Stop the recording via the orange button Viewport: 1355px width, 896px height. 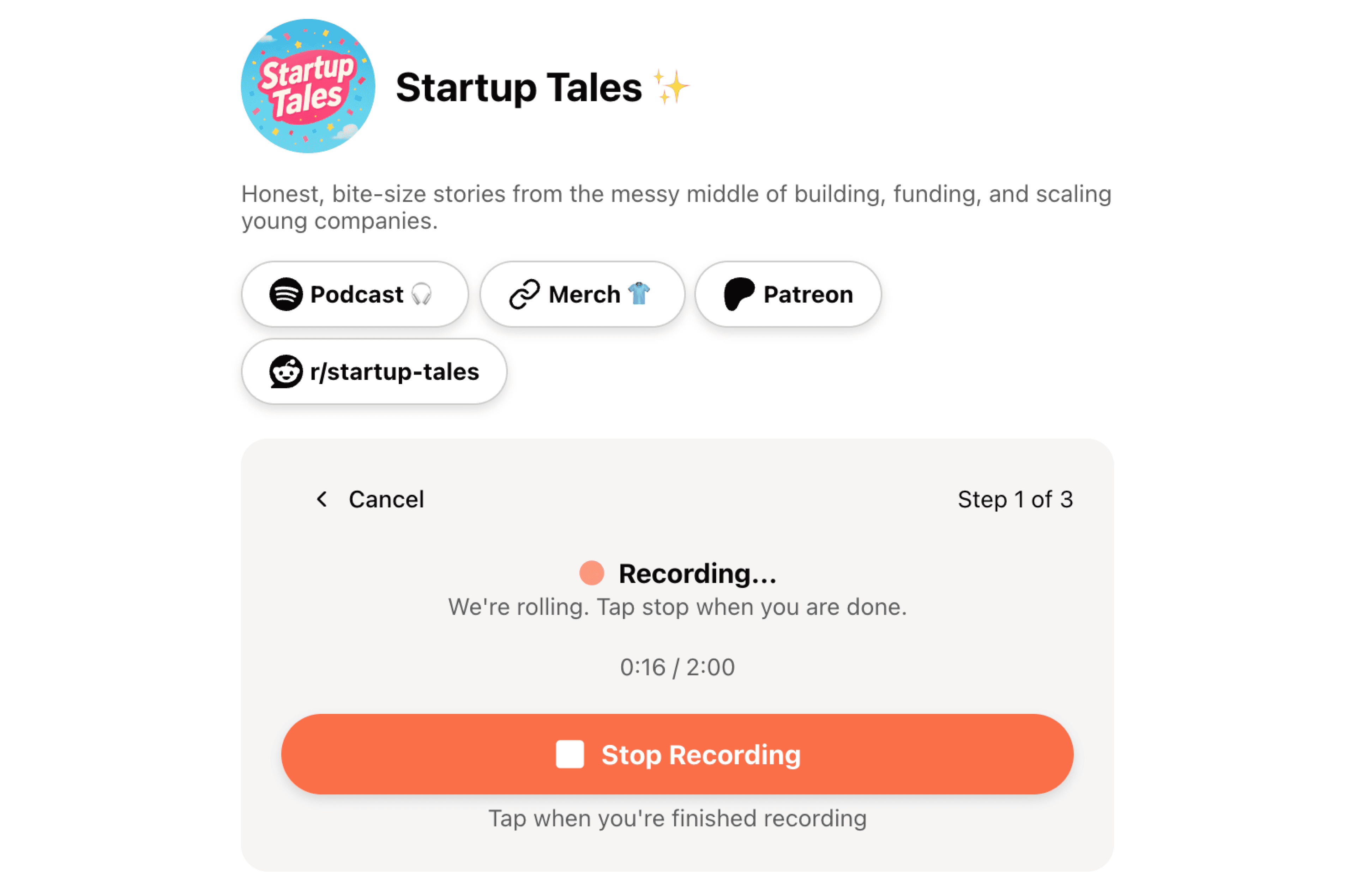point(677,754)
